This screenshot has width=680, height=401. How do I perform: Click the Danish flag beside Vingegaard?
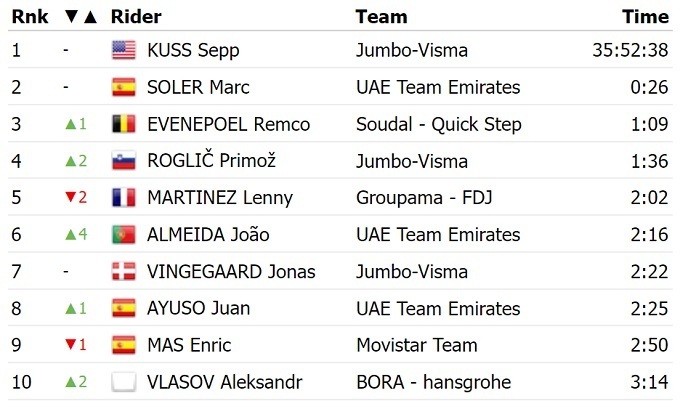123,271
